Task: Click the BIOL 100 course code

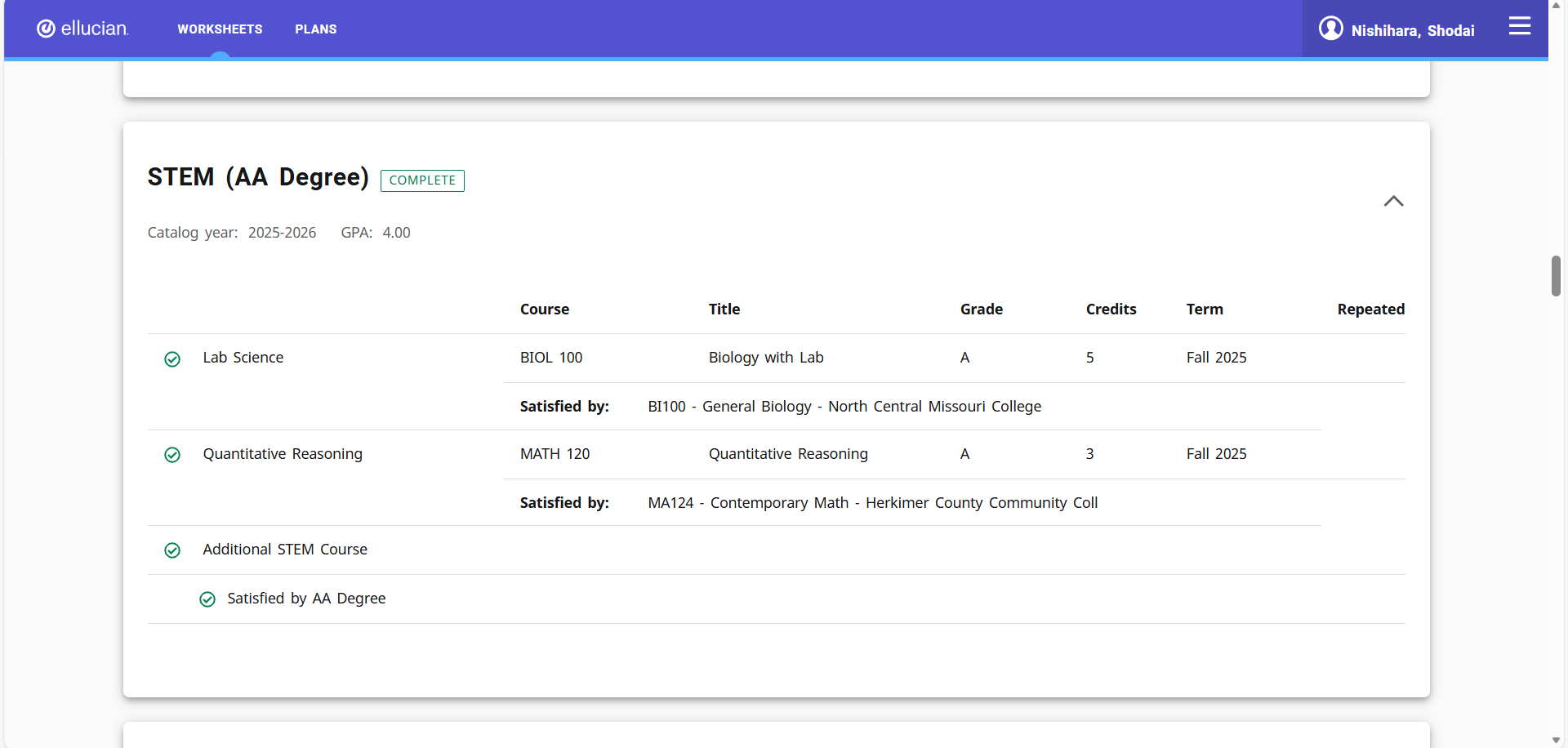Action: click(551, 358)
